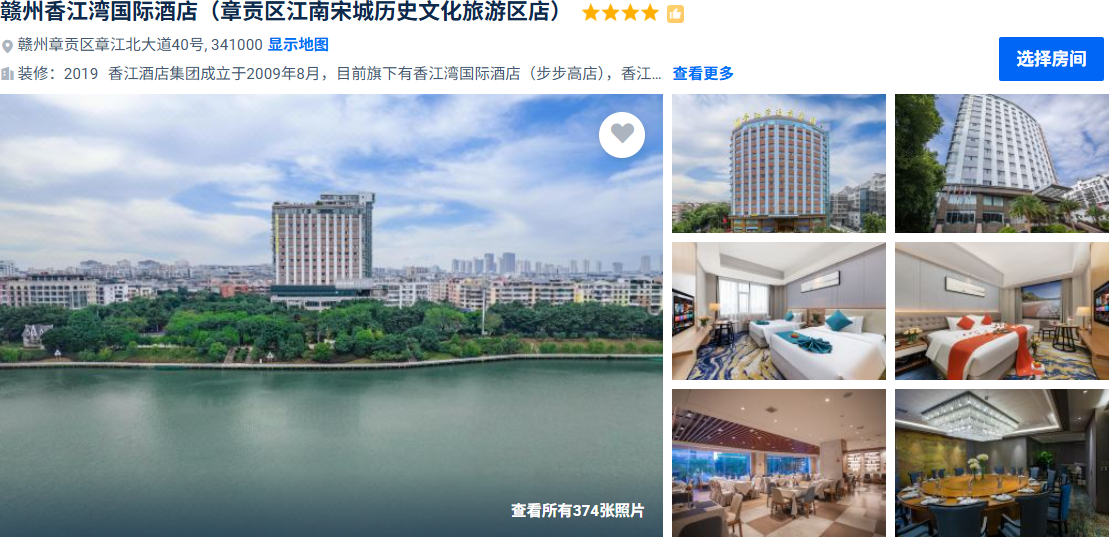1110x538 pixels.
Task: Click the 装修：2019 description text
Action: coord(58,73)
